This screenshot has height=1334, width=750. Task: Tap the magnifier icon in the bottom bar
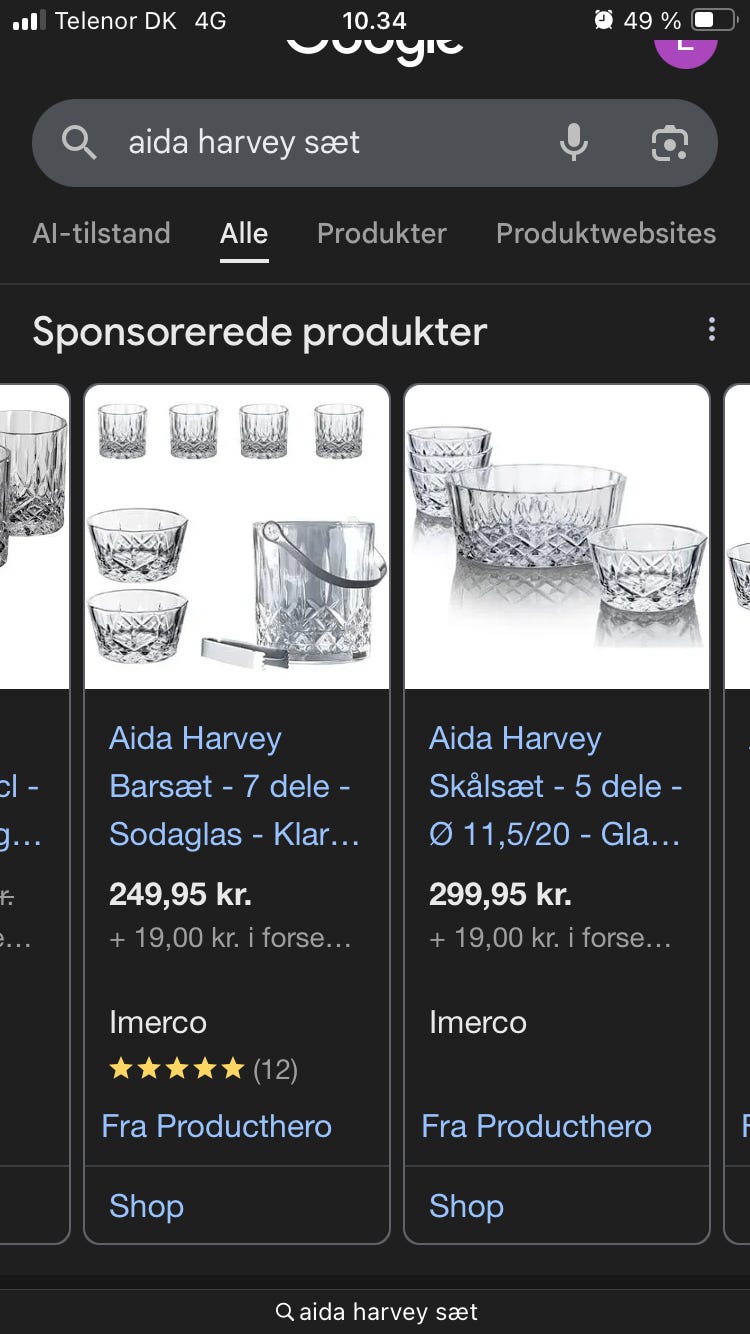click(285, 1311)
